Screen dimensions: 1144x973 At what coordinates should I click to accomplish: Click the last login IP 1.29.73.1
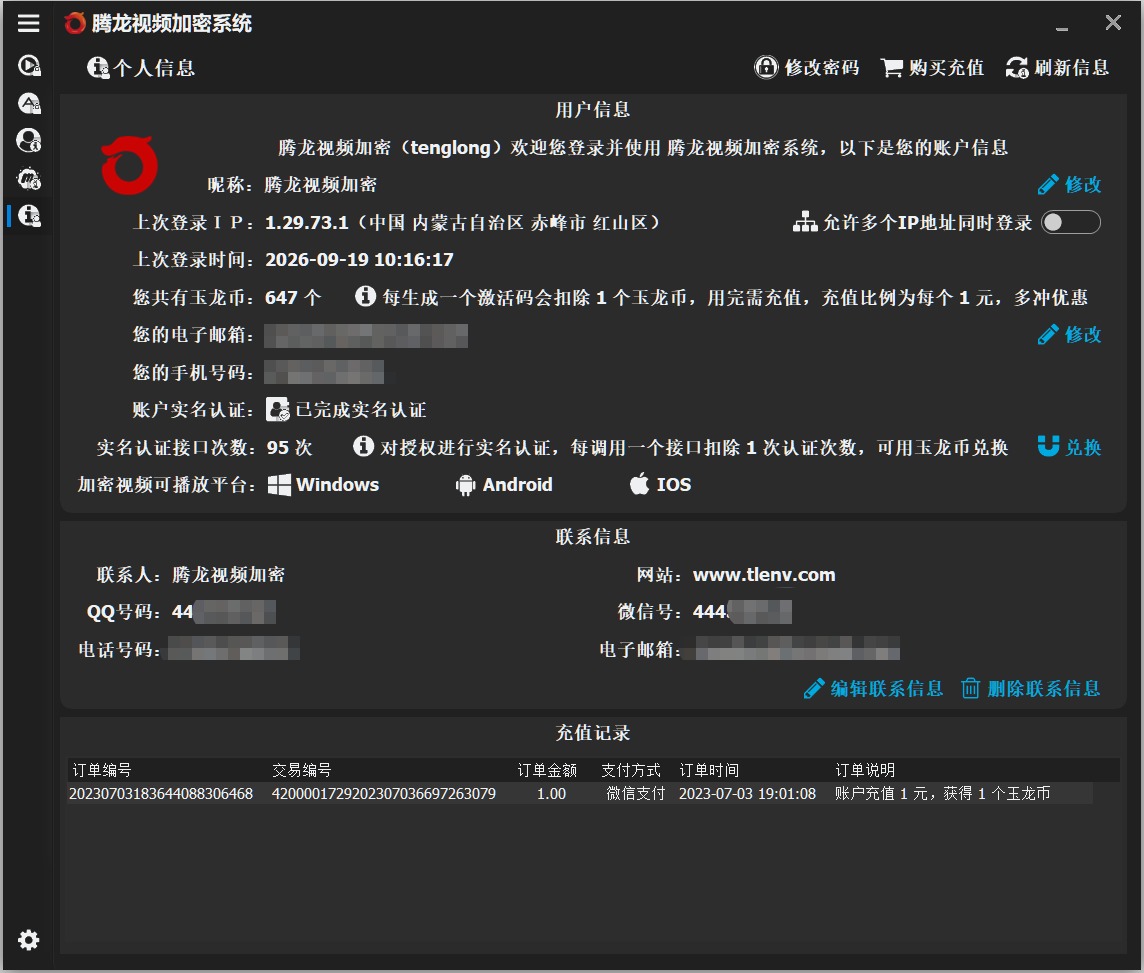point(306,222)
